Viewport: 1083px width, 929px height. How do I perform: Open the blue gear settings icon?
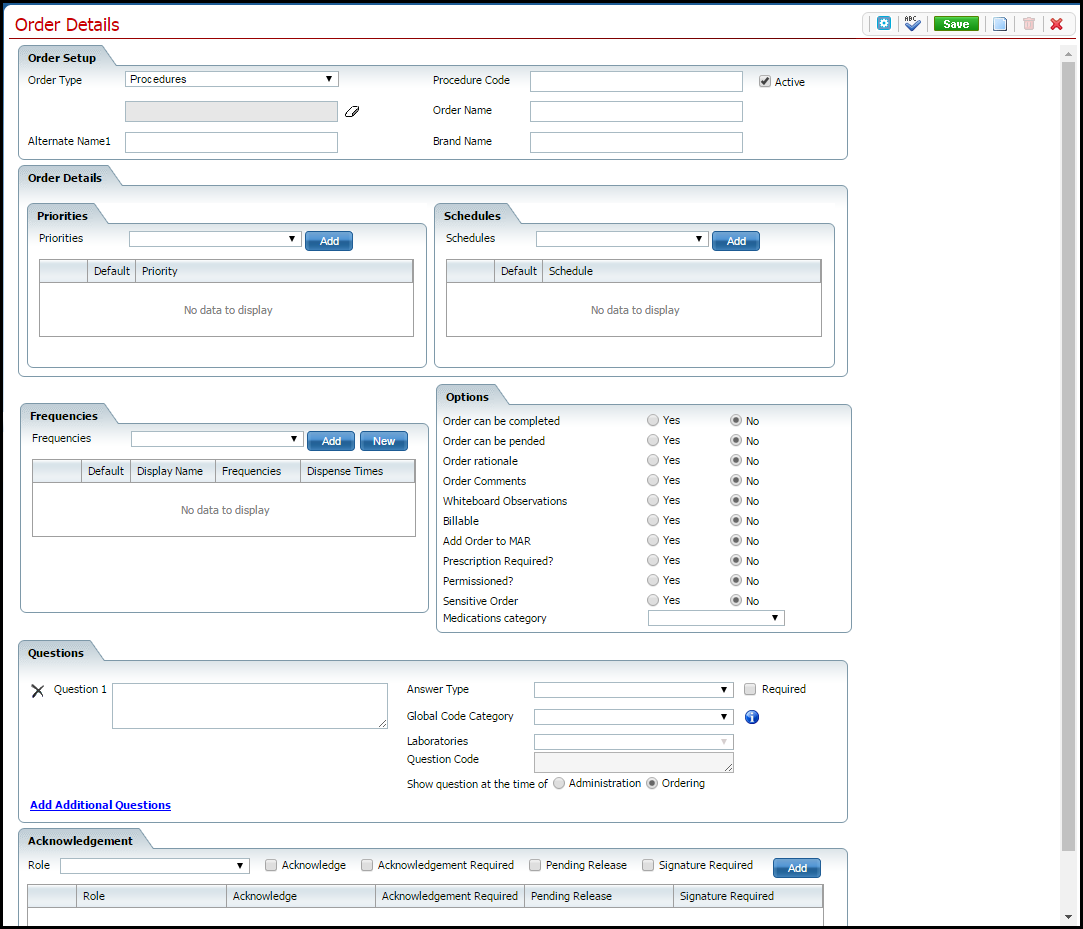click(x=883, y=23)
